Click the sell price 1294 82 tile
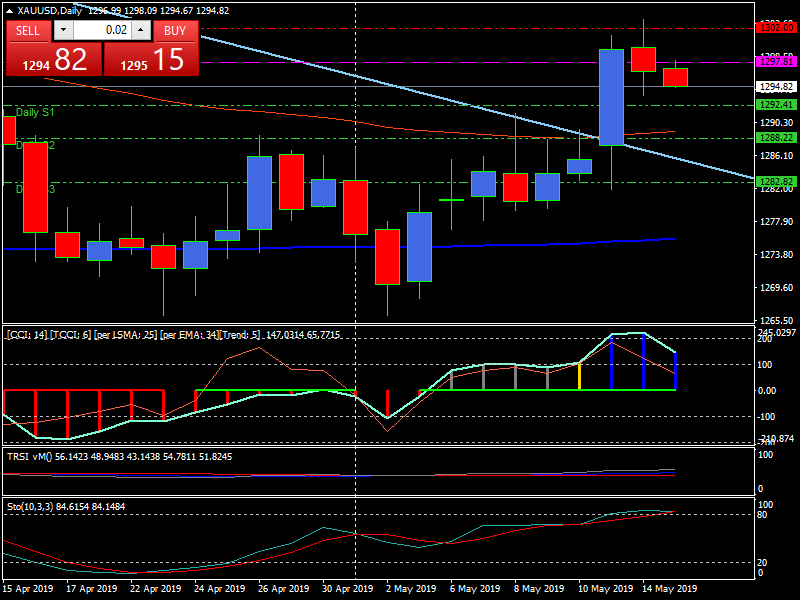 (53, 60)
